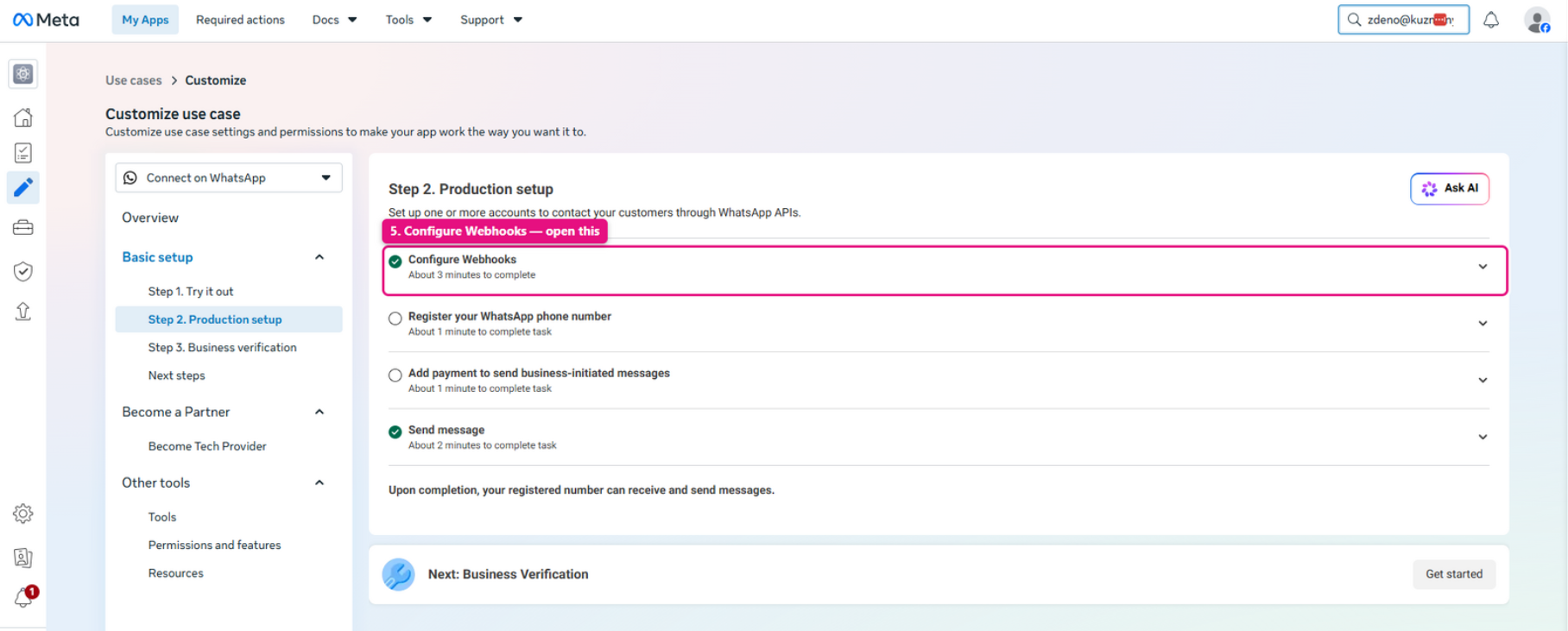Click the Step 2. Production setup heading
The image size is (1568, 631).
471,189
